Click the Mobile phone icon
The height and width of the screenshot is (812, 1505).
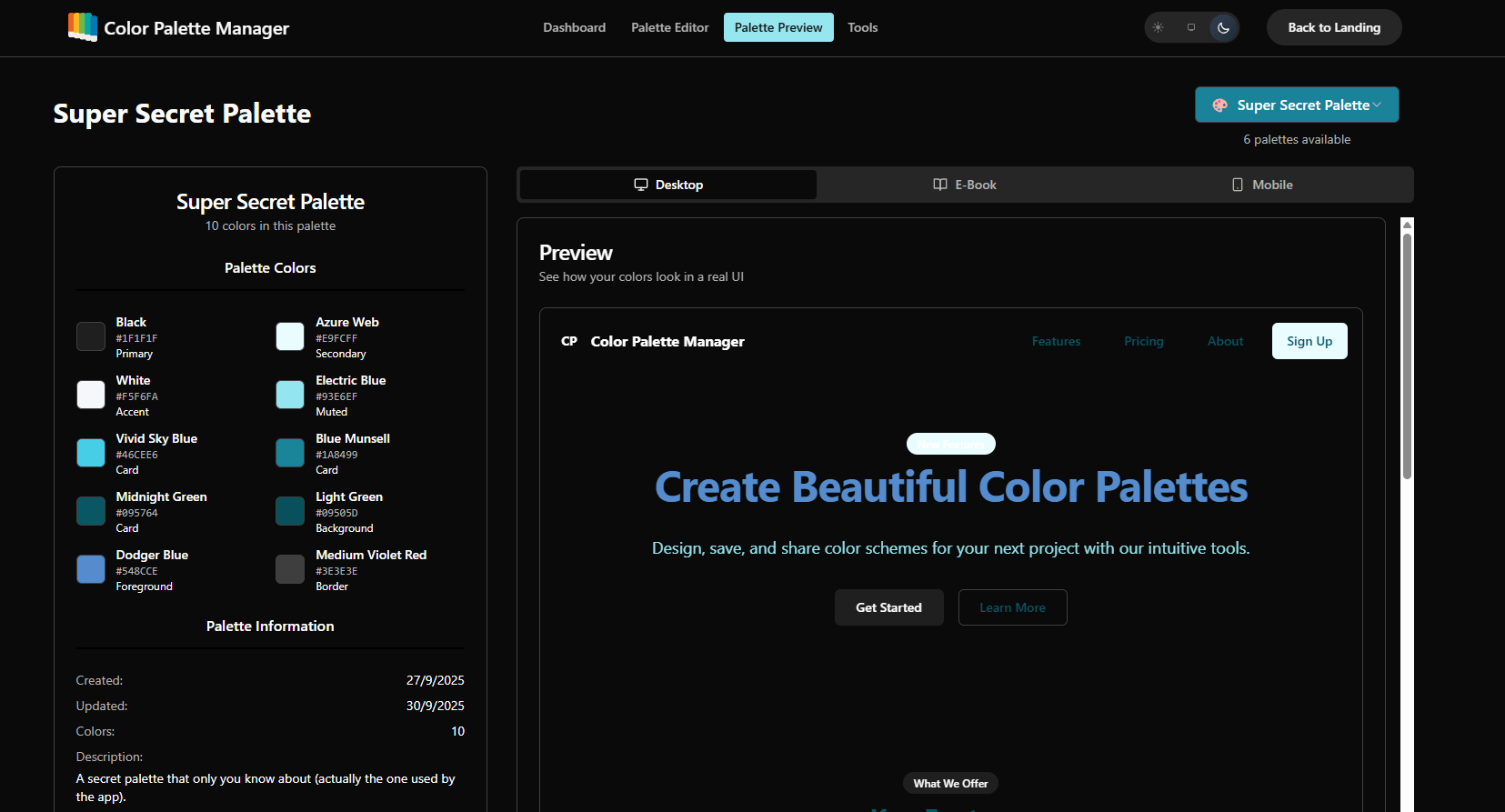1237,185
